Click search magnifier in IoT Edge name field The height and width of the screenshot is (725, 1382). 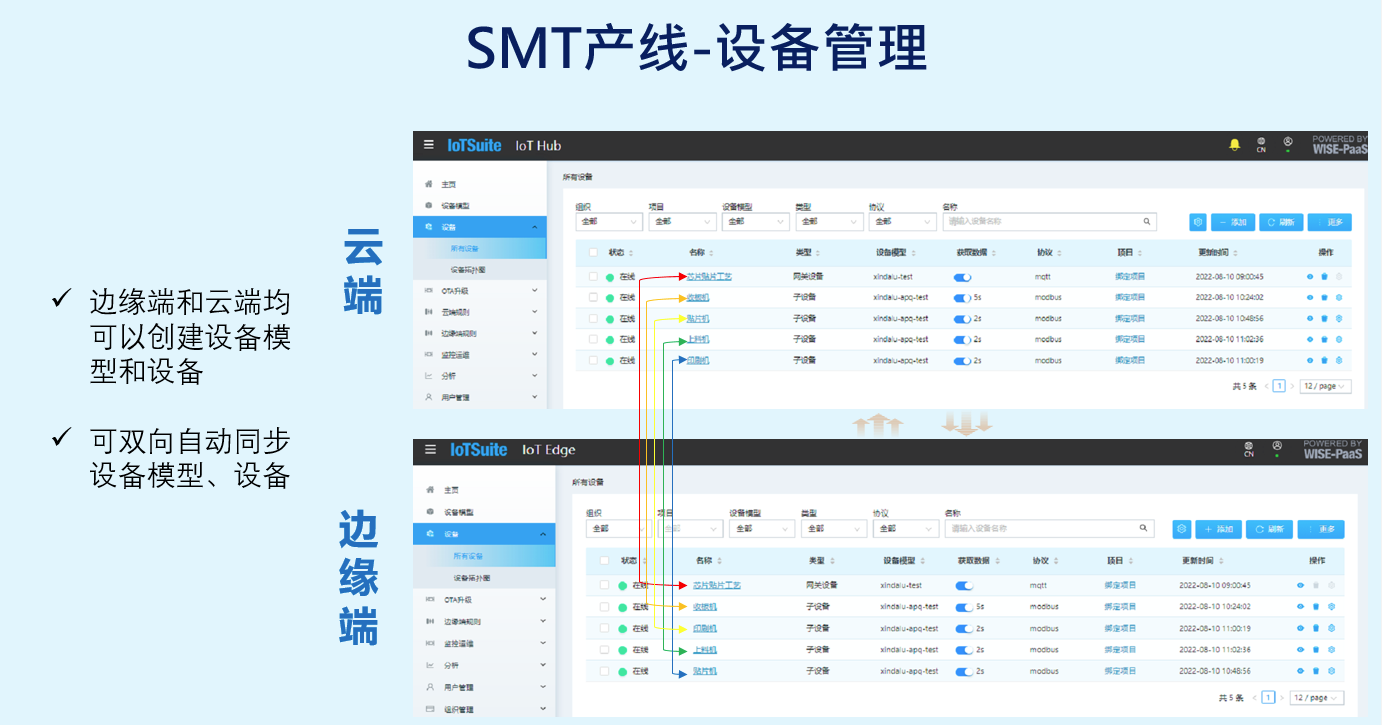[1144, 528]
